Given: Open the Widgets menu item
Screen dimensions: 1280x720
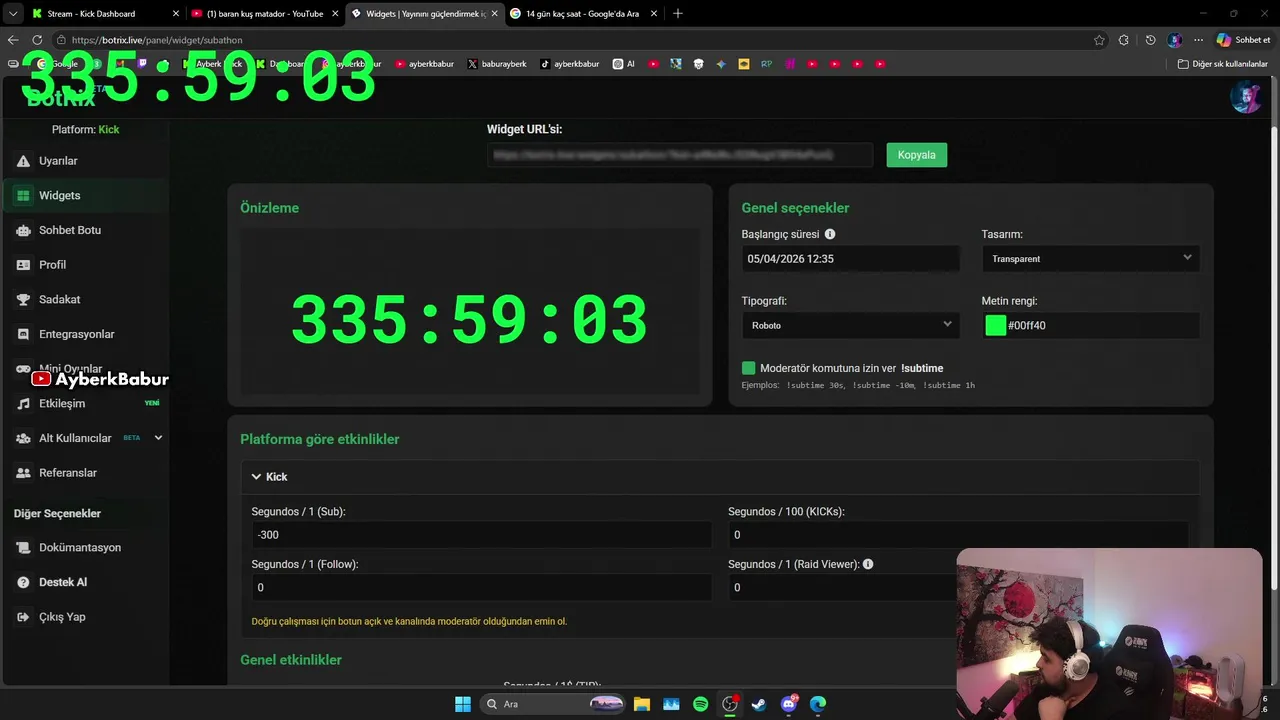Looking at the screenshot, I should (x=85, y=196).
